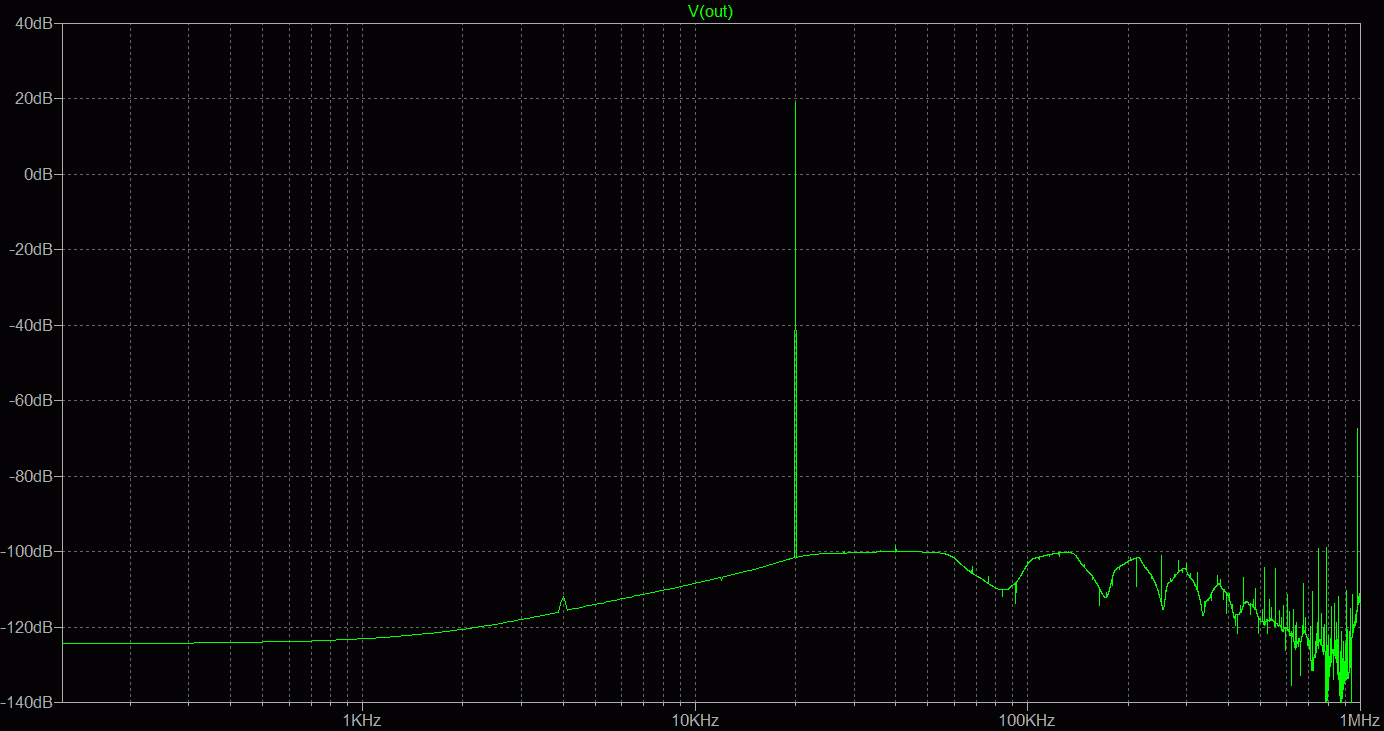Viewport: 1384px width, 731px height.
Task: Click the 0dB axis label
Action: 39,174
